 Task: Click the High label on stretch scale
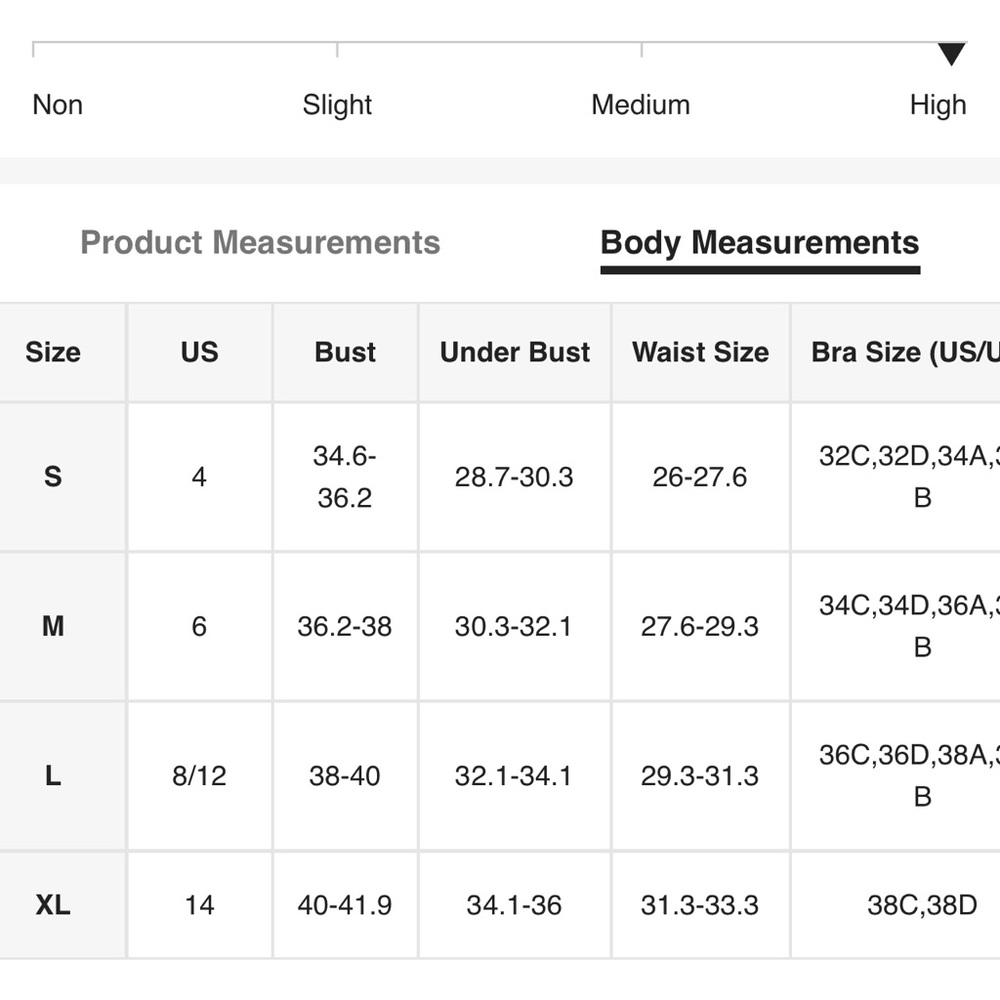point(938,105)
